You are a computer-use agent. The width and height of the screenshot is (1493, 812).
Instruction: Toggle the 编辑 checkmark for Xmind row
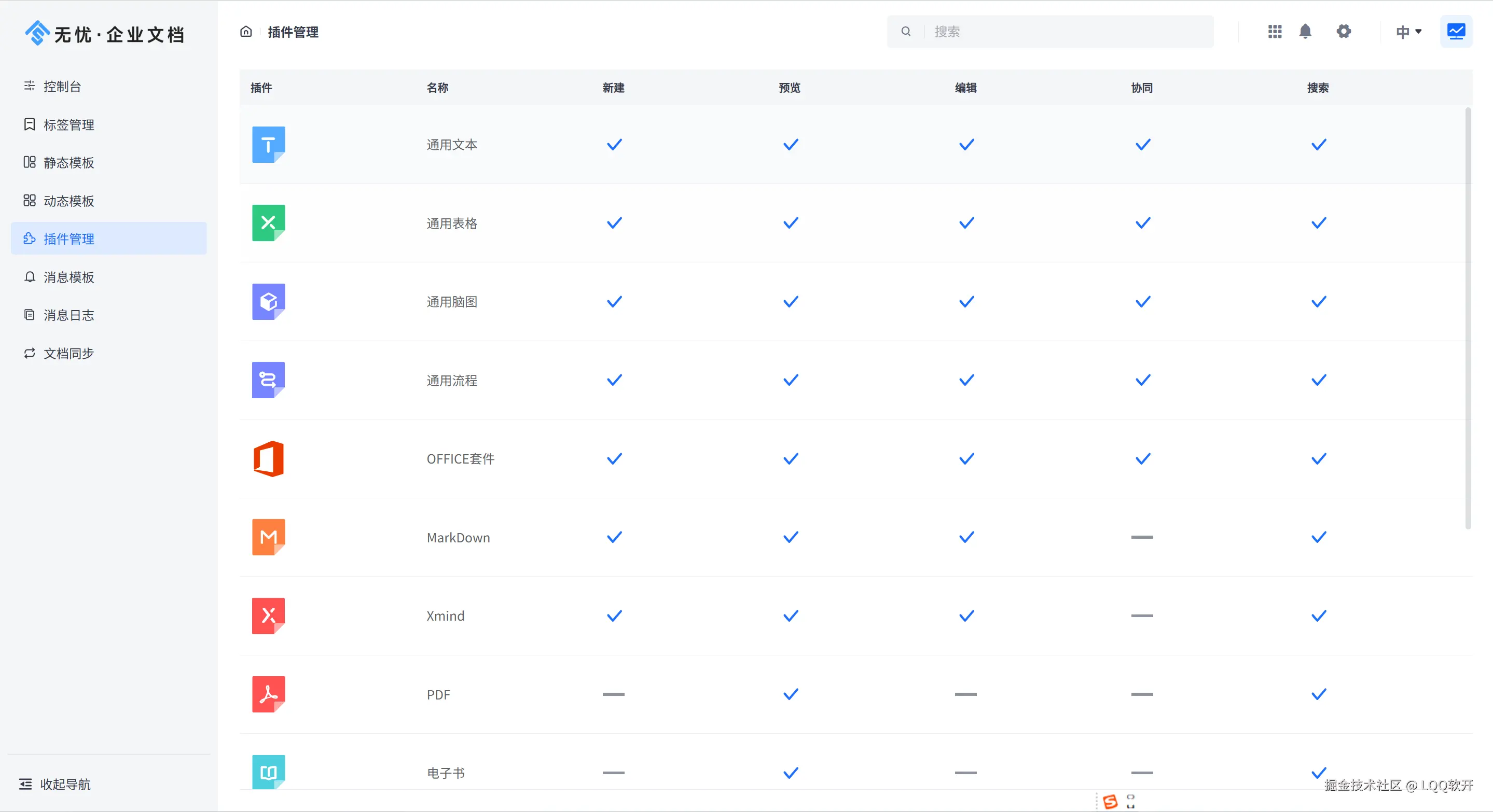[966, 615]
